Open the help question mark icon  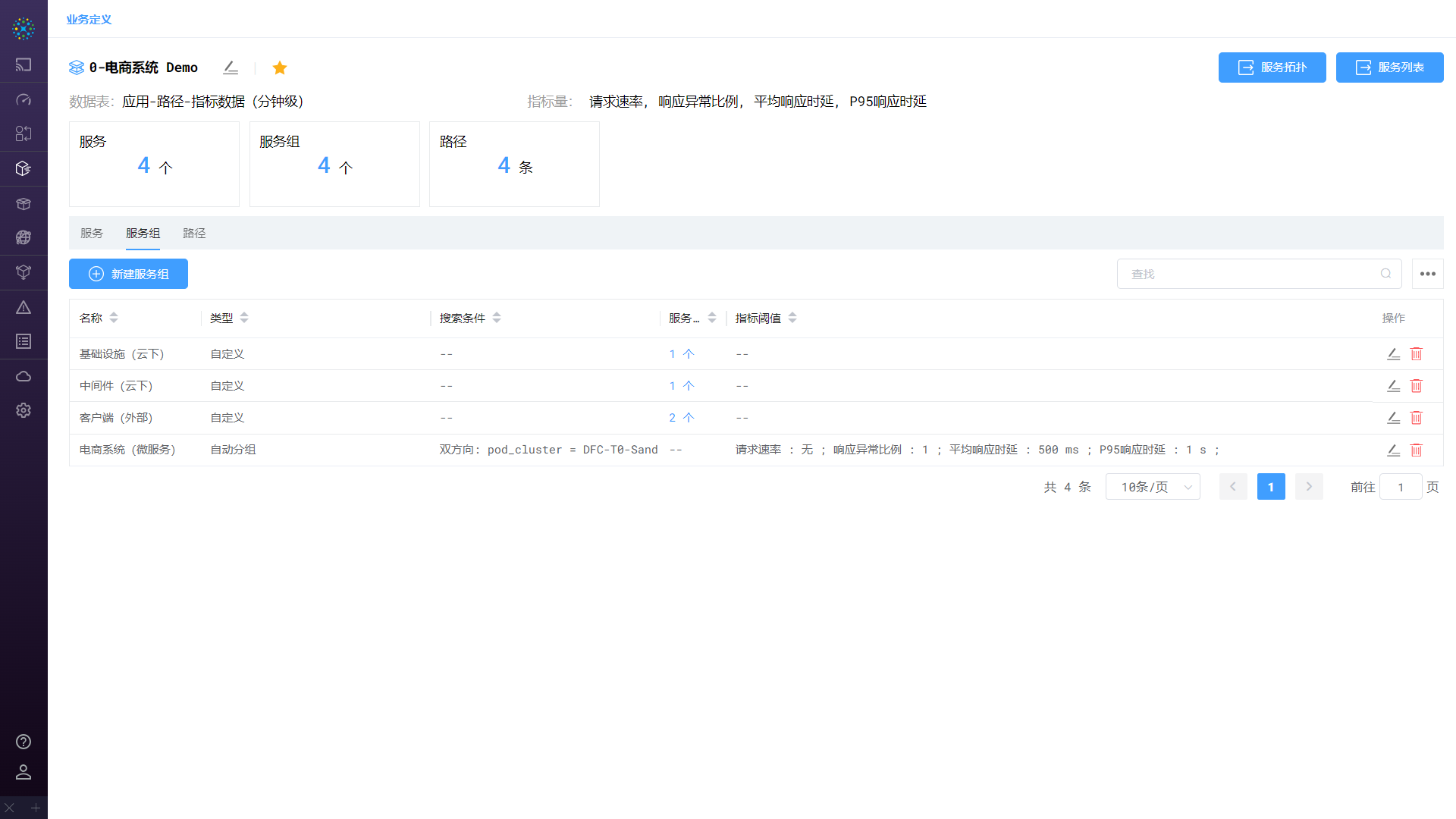click(24, 742)
